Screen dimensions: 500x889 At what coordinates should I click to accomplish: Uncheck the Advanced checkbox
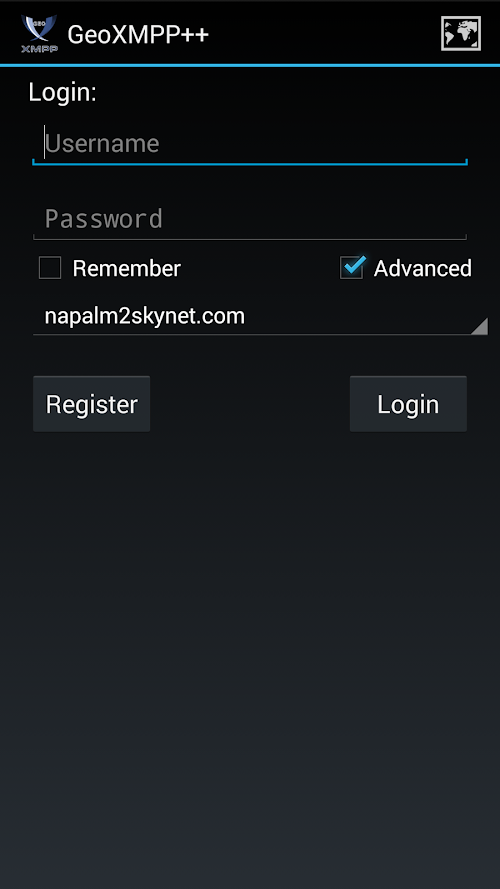coord(351,268)
